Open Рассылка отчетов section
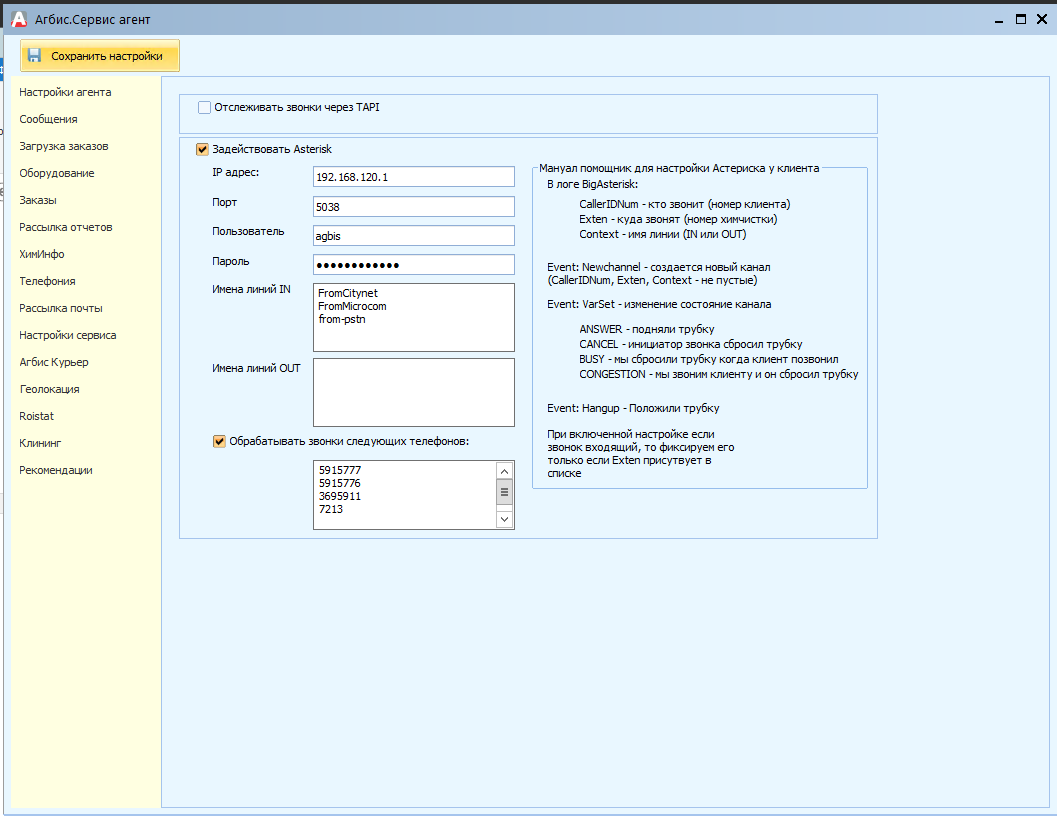 pos(66,227)
